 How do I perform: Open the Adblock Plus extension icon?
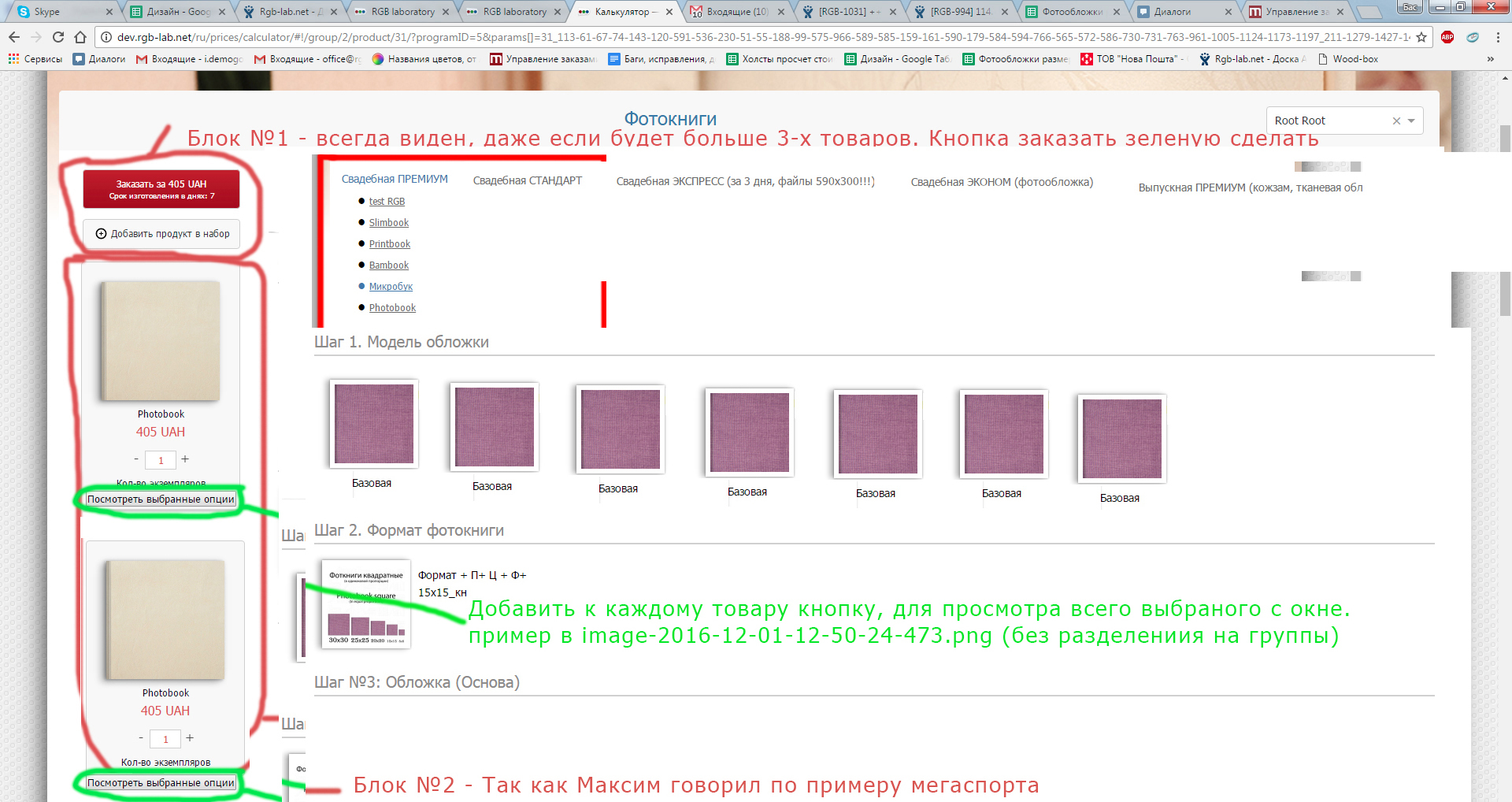tap(1447, 37)
